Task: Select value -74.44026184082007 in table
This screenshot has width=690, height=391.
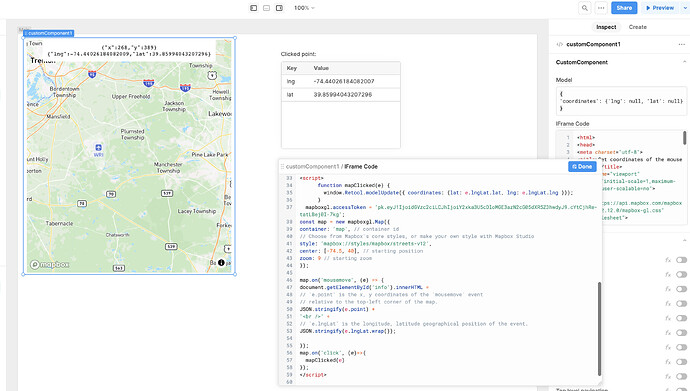Action: [x=344, y=81]
